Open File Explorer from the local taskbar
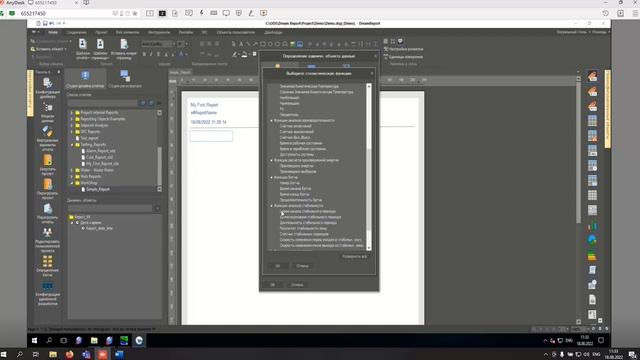The height and width of the screenshot is (360, 640). [53, 354]
